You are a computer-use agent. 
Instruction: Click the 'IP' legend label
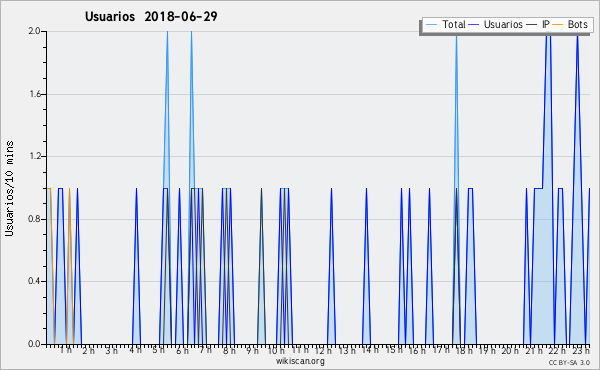(546, 24)
